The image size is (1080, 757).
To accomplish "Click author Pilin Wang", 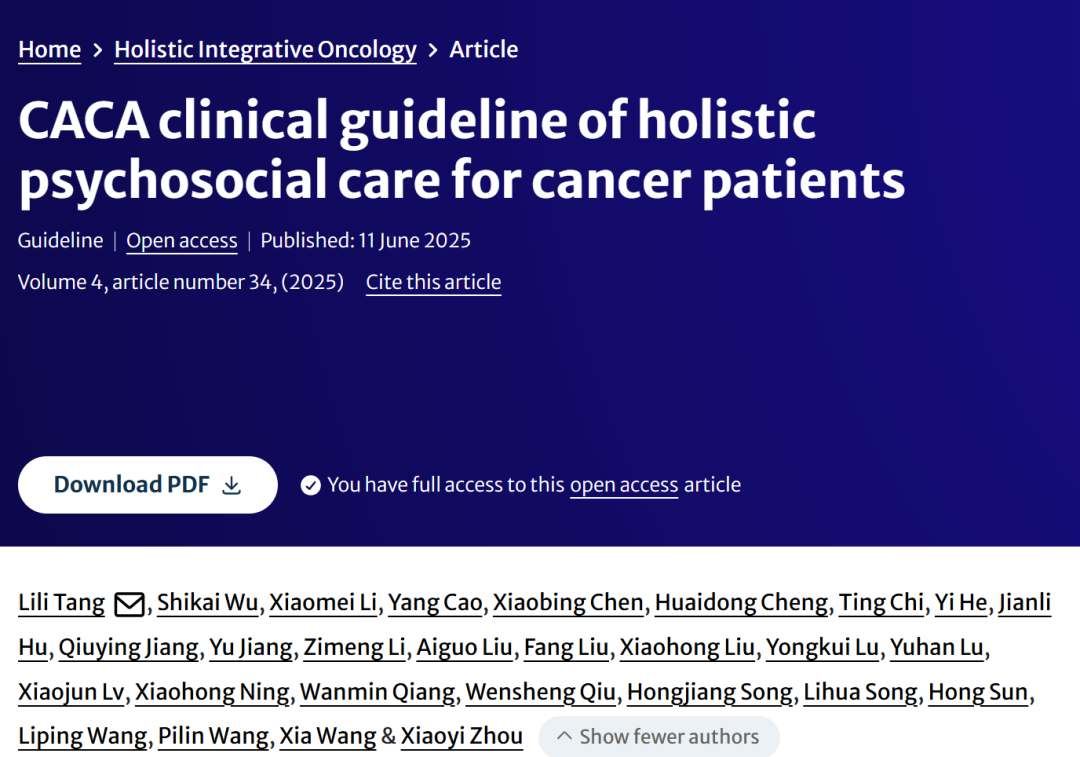I will (x=213, y=736).
